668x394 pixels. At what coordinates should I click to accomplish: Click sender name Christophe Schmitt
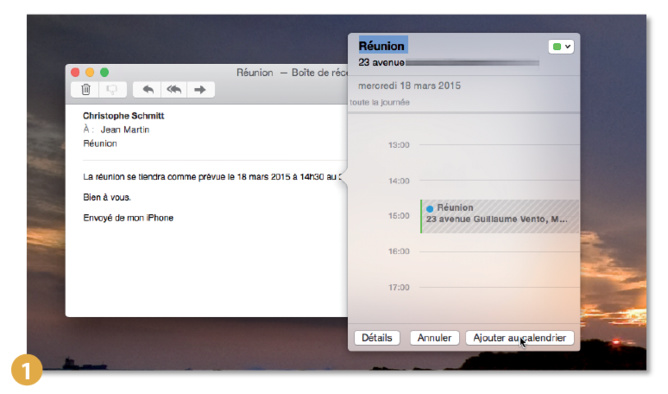[x=123, y=115]
